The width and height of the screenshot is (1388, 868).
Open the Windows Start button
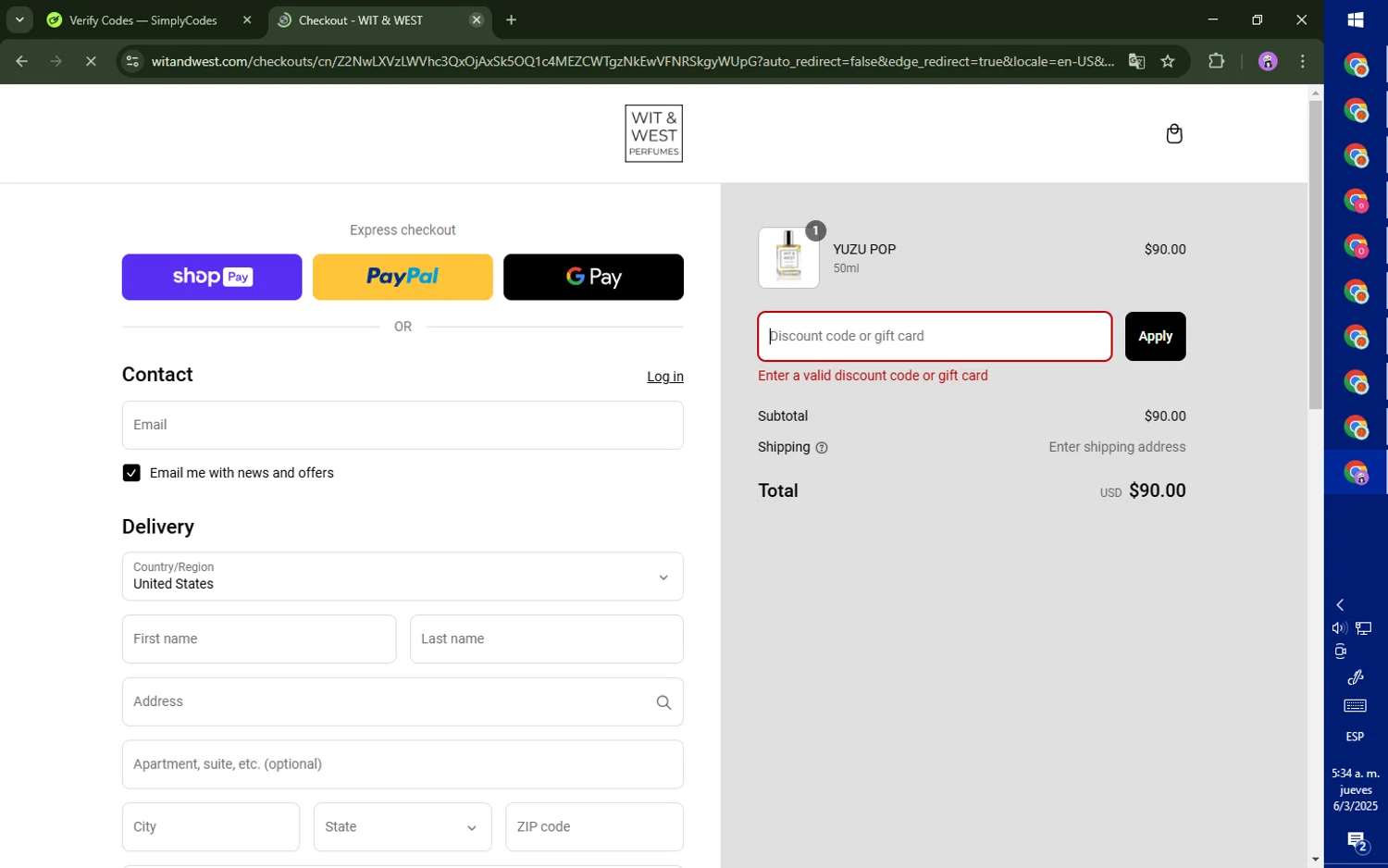[1356, 20]
